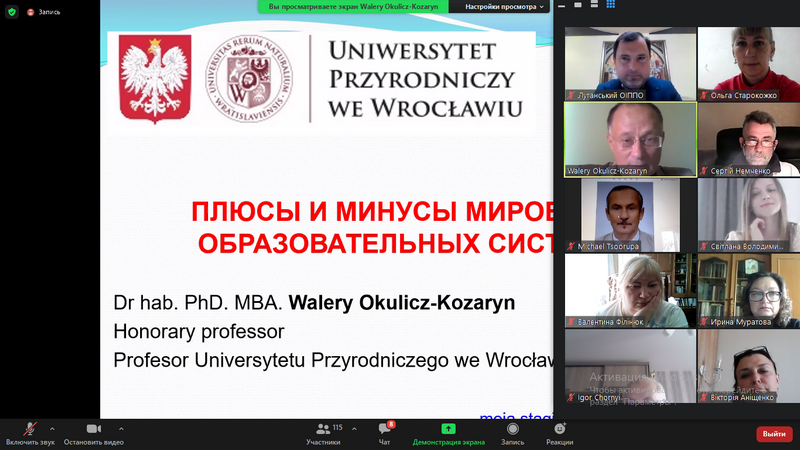Stop camera with Остановить видео button
The width and height of the screenshot is (800, 450).
93,434
